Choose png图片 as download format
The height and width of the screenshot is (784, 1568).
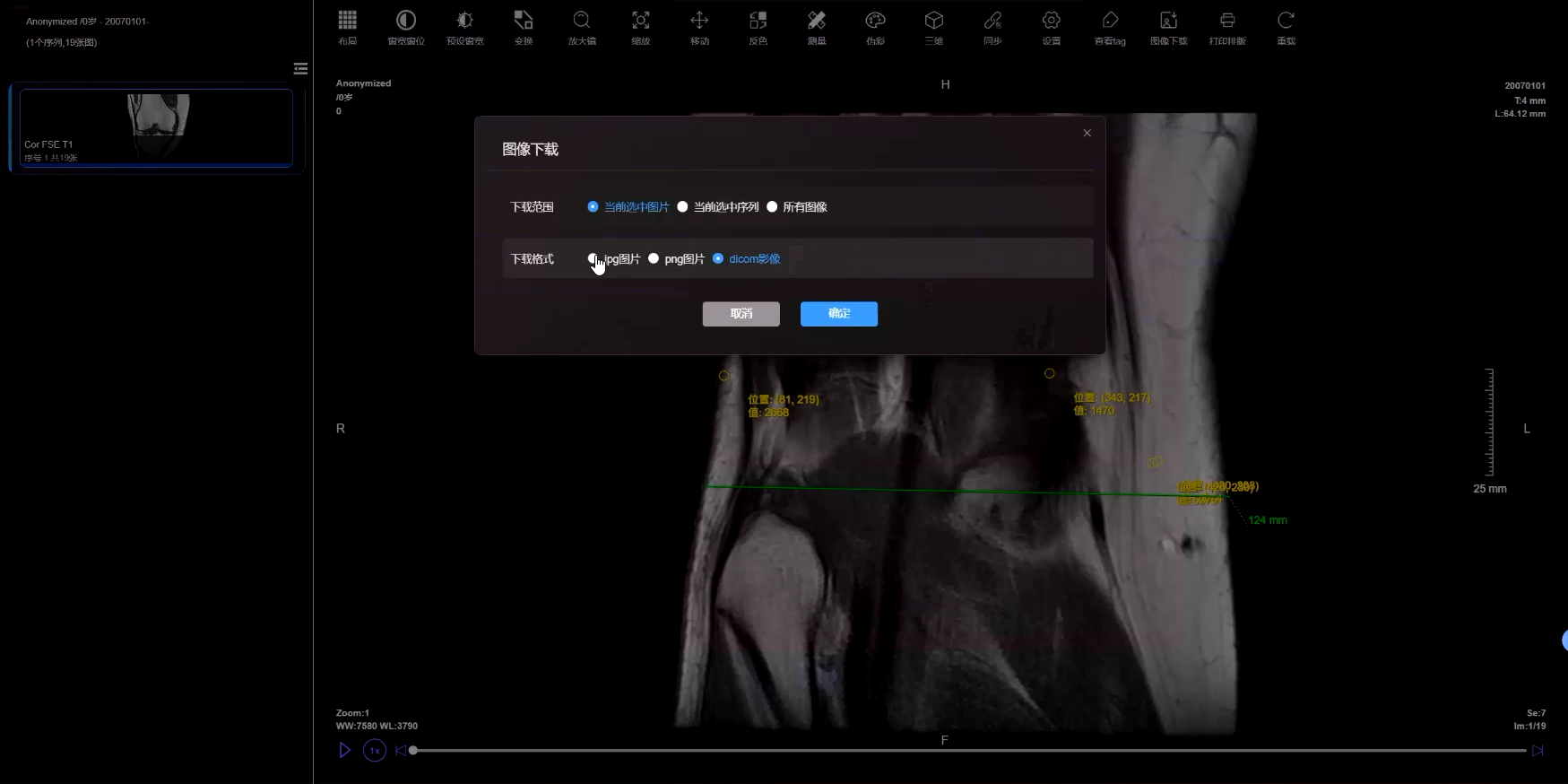(654, 259)
